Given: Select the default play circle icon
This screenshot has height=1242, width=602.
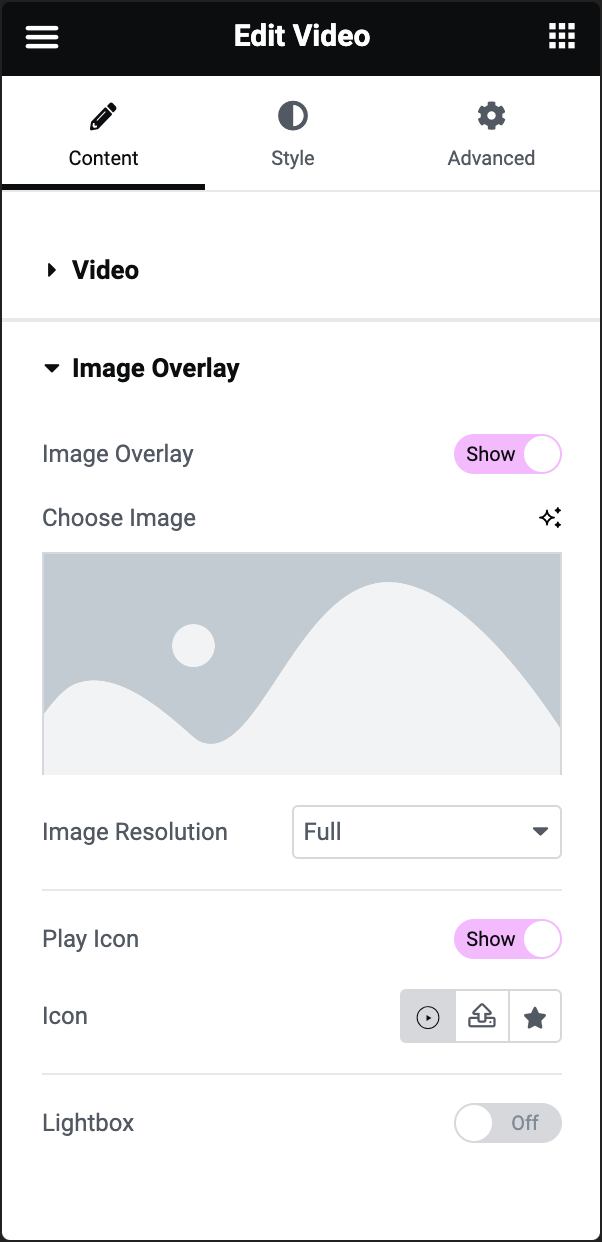Looking at the screenshot, I should pos(428,1016).
